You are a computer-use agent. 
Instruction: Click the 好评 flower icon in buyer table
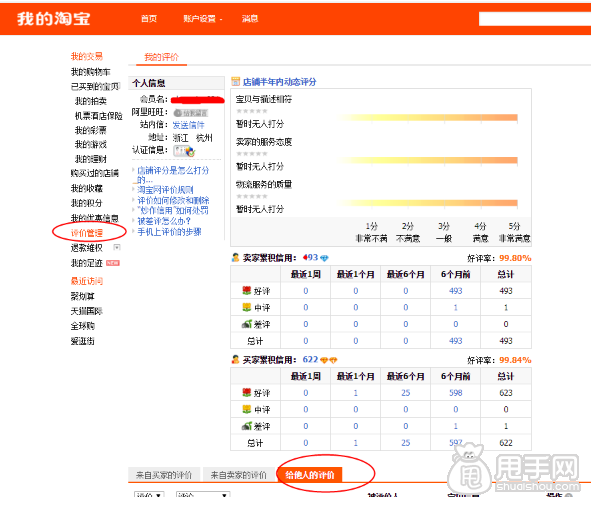[247, 392]
